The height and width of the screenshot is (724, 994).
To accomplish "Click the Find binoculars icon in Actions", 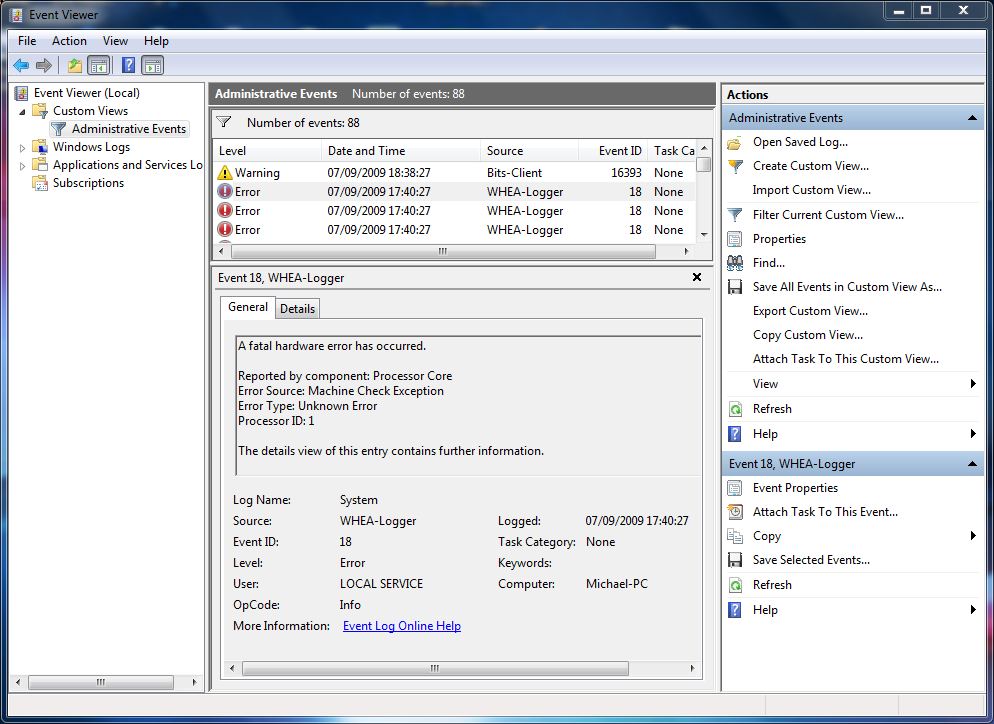I will pos(735,263).
